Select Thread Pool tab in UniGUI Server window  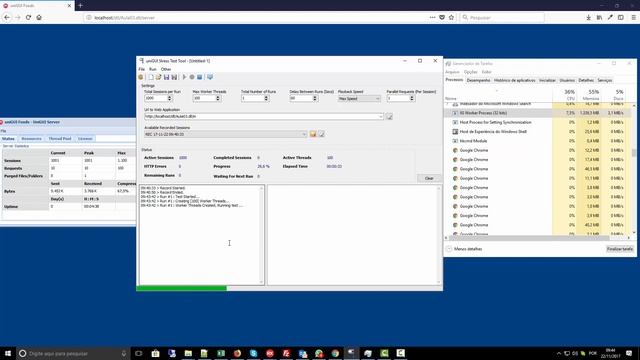[60, 139]
